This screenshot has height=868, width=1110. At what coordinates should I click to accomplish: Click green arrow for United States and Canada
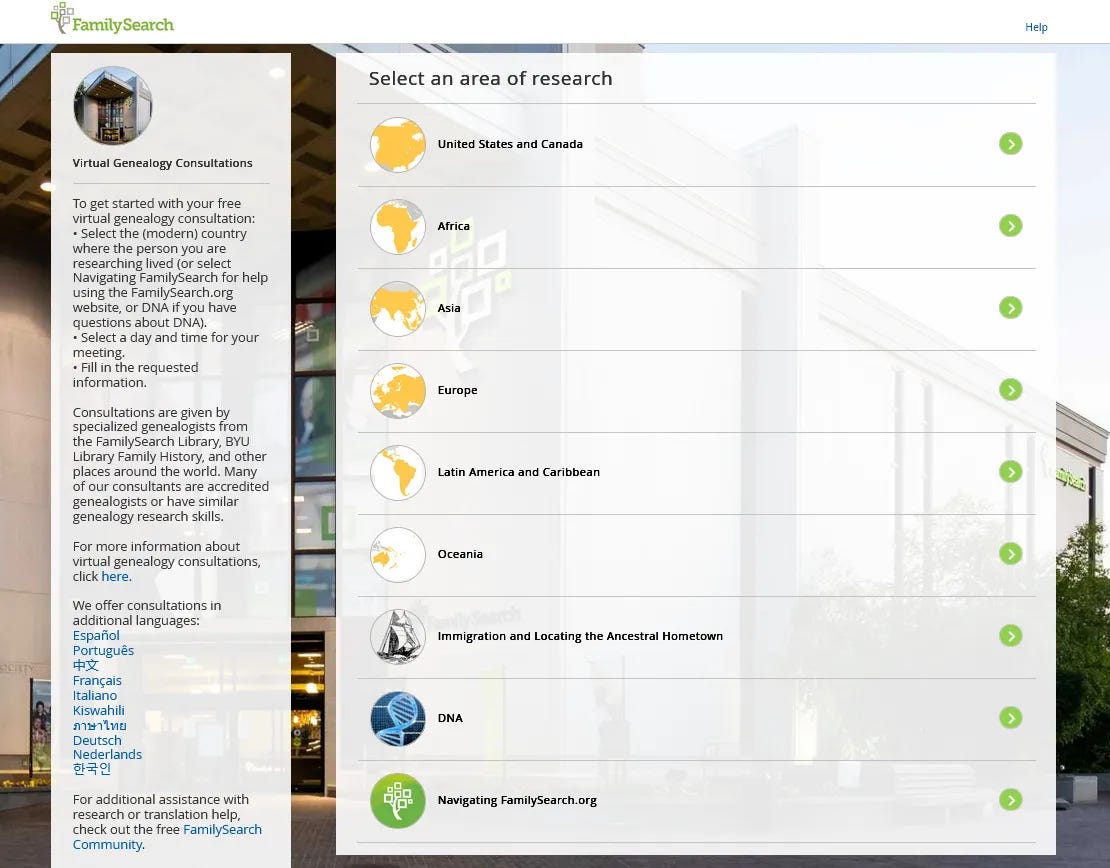1010,144
